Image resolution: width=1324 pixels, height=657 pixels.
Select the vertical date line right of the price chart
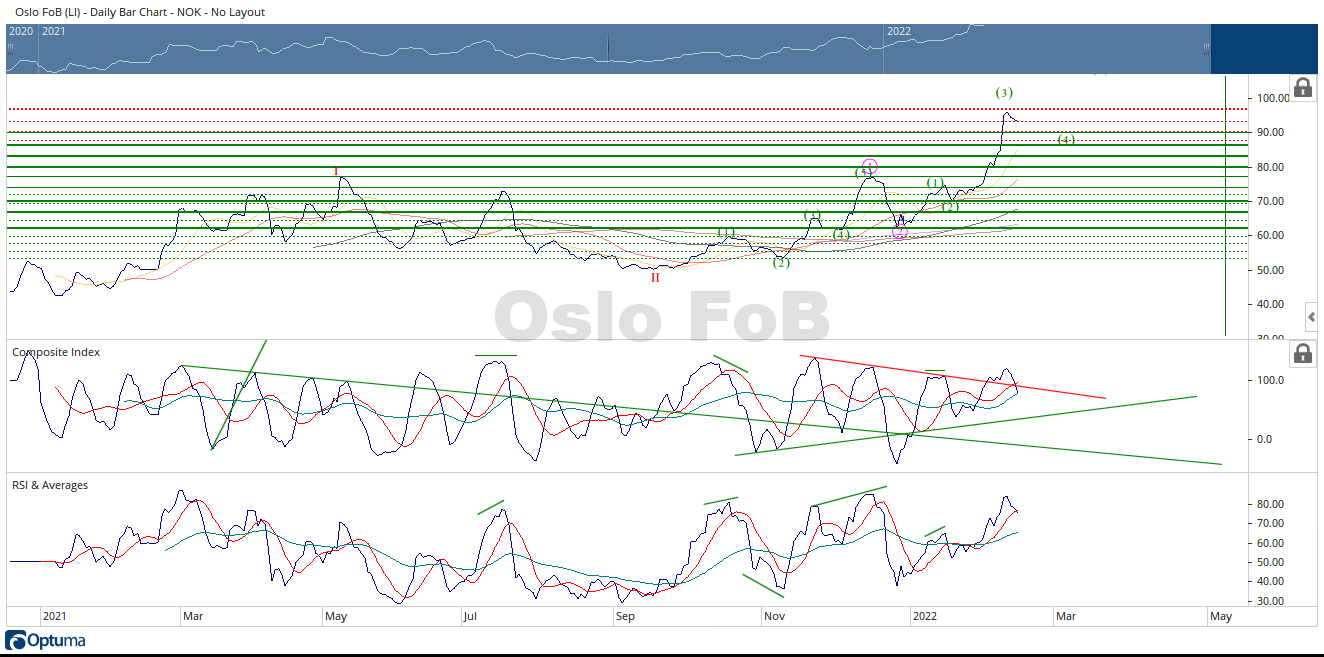1225,205
